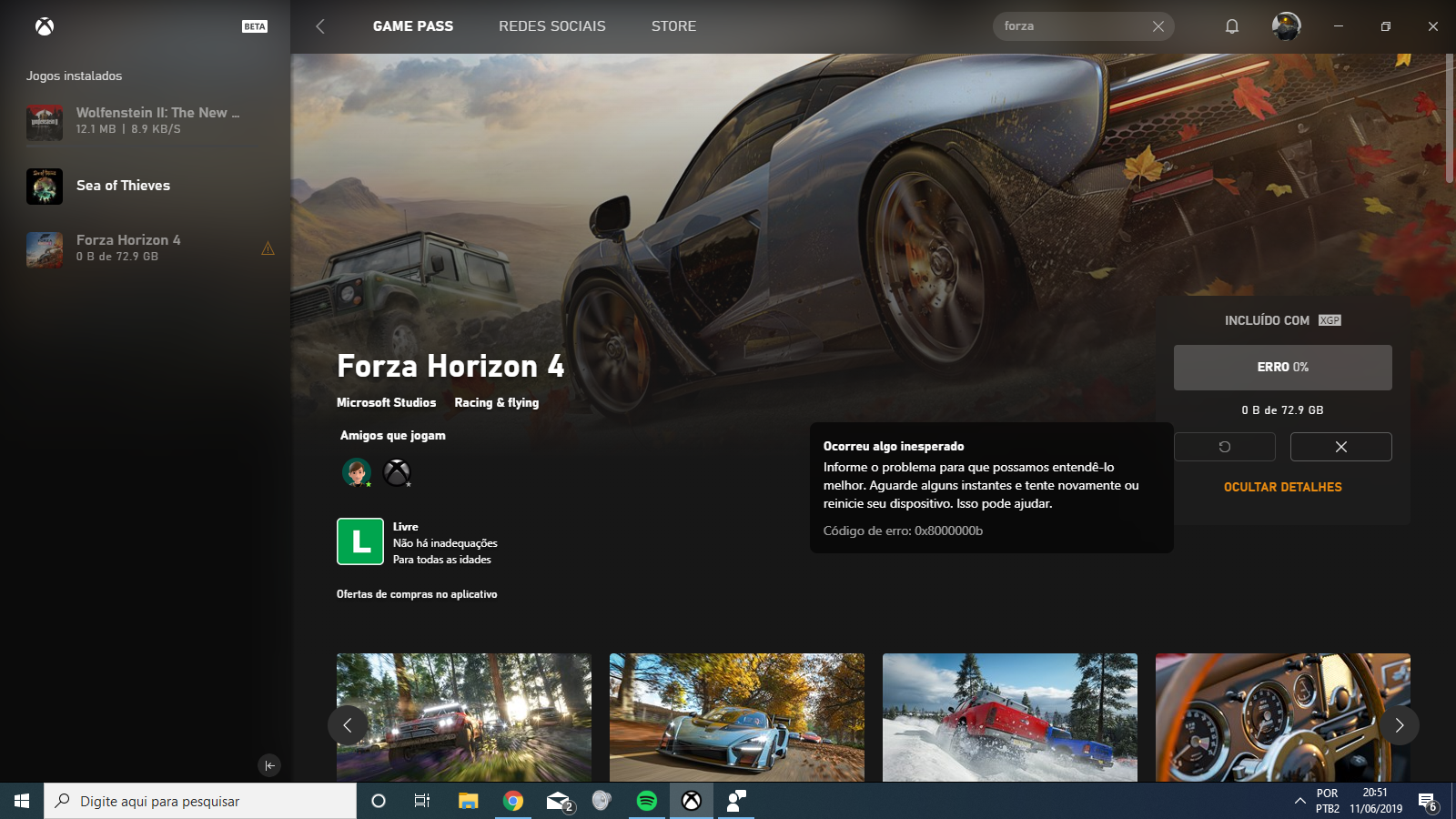
Task: Cancel the Forza Horizon 4 install
Action: [x=1341, y=447]
